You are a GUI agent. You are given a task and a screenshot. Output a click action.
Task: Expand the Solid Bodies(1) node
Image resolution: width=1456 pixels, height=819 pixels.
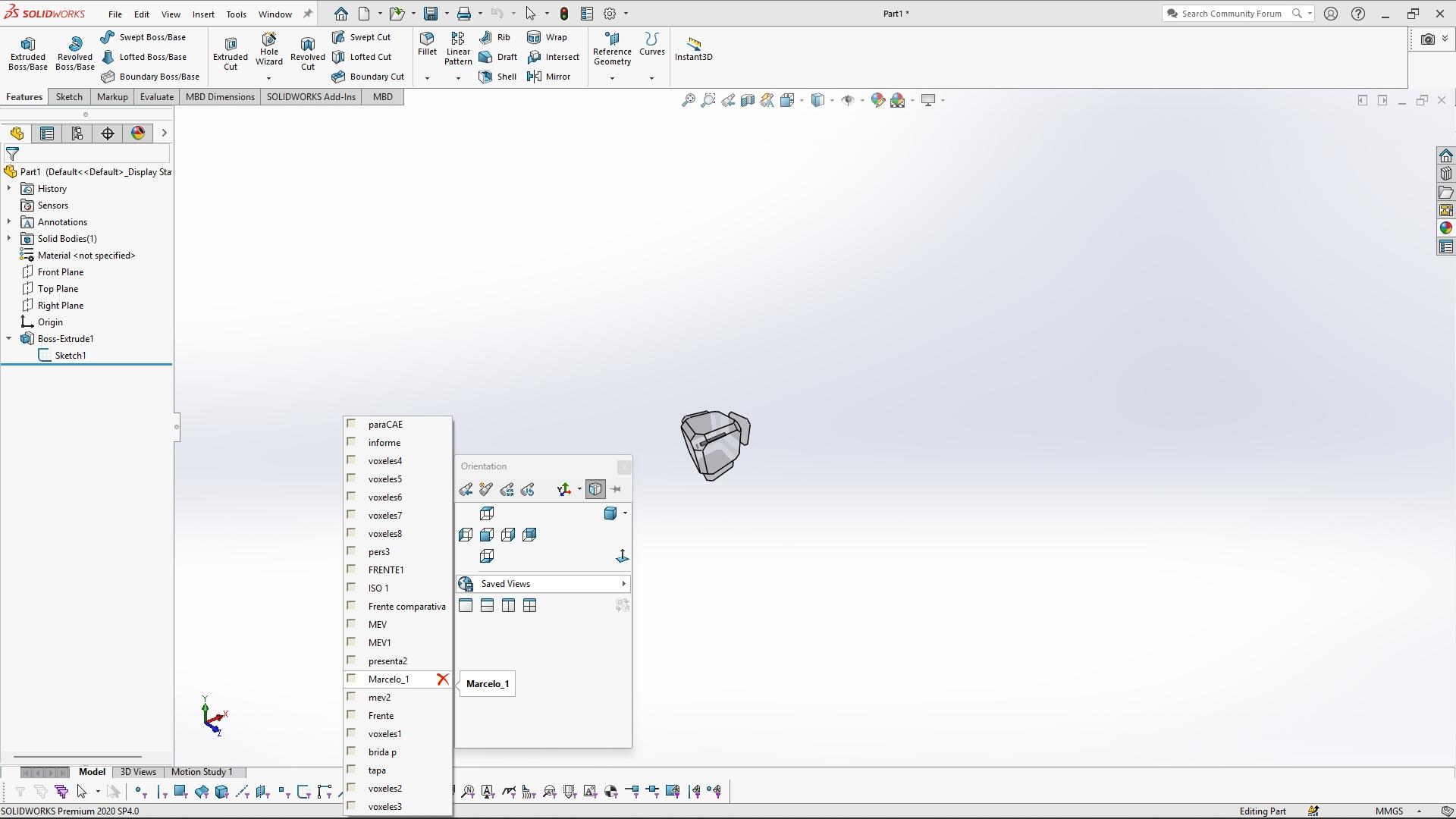click(x=9, y=238)
